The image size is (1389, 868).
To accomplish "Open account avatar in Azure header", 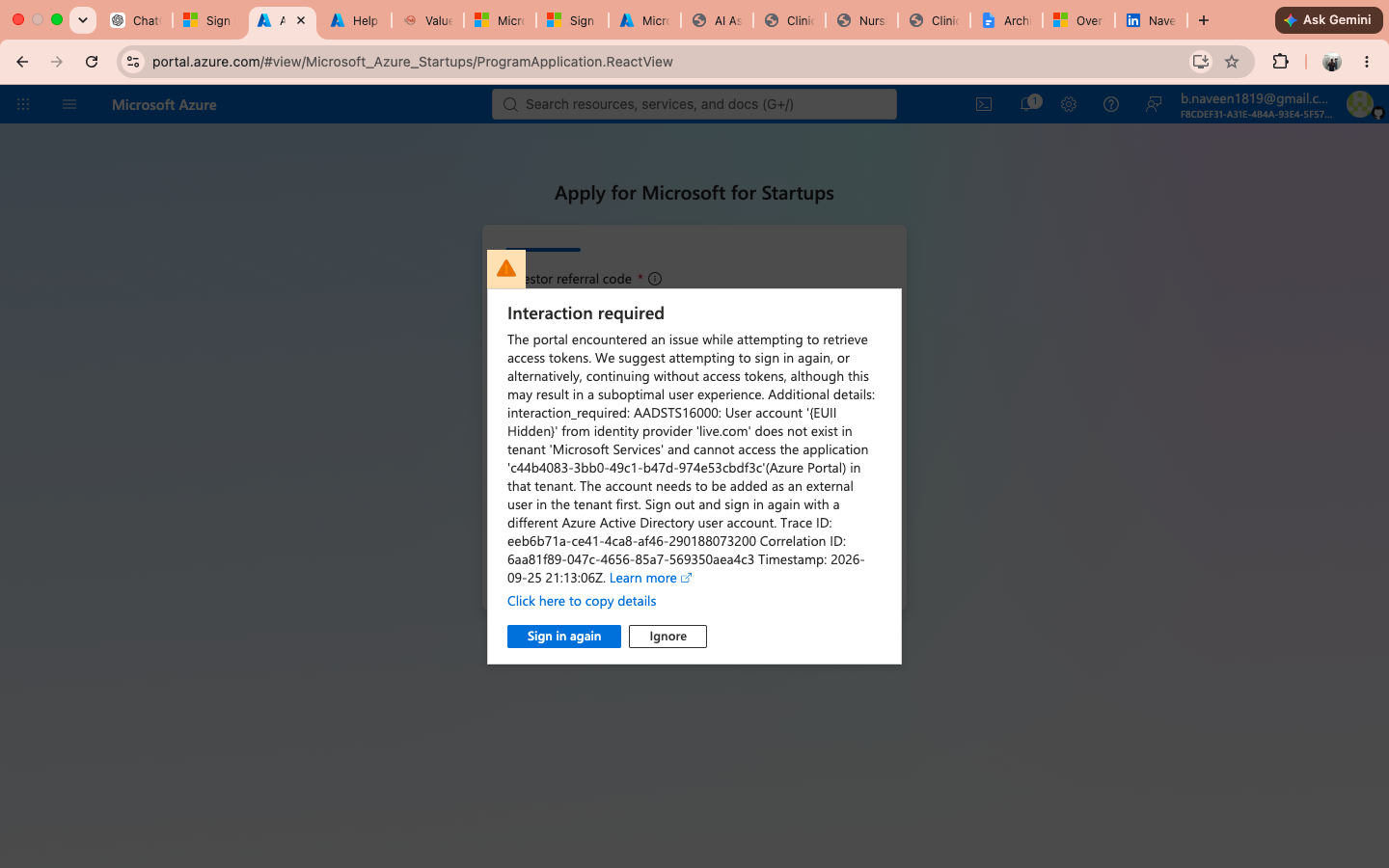I will 1360,104.
